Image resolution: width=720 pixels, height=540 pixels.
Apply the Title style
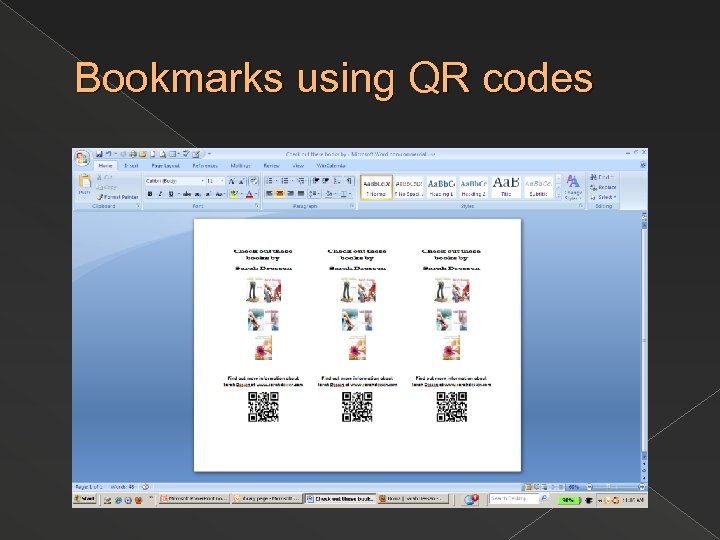[506, 187]
